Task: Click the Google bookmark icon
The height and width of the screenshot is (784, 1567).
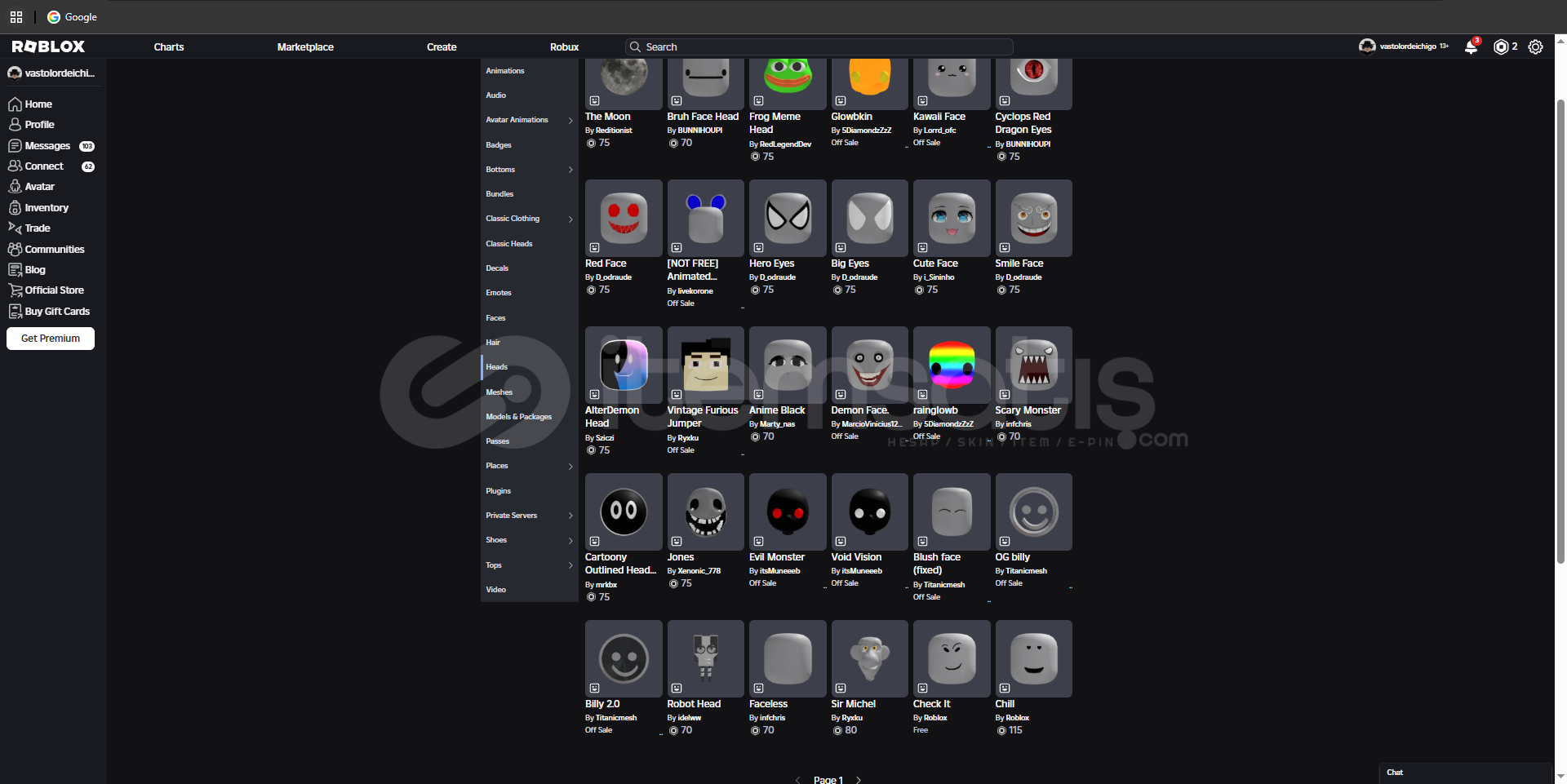Action: point(54,17)
